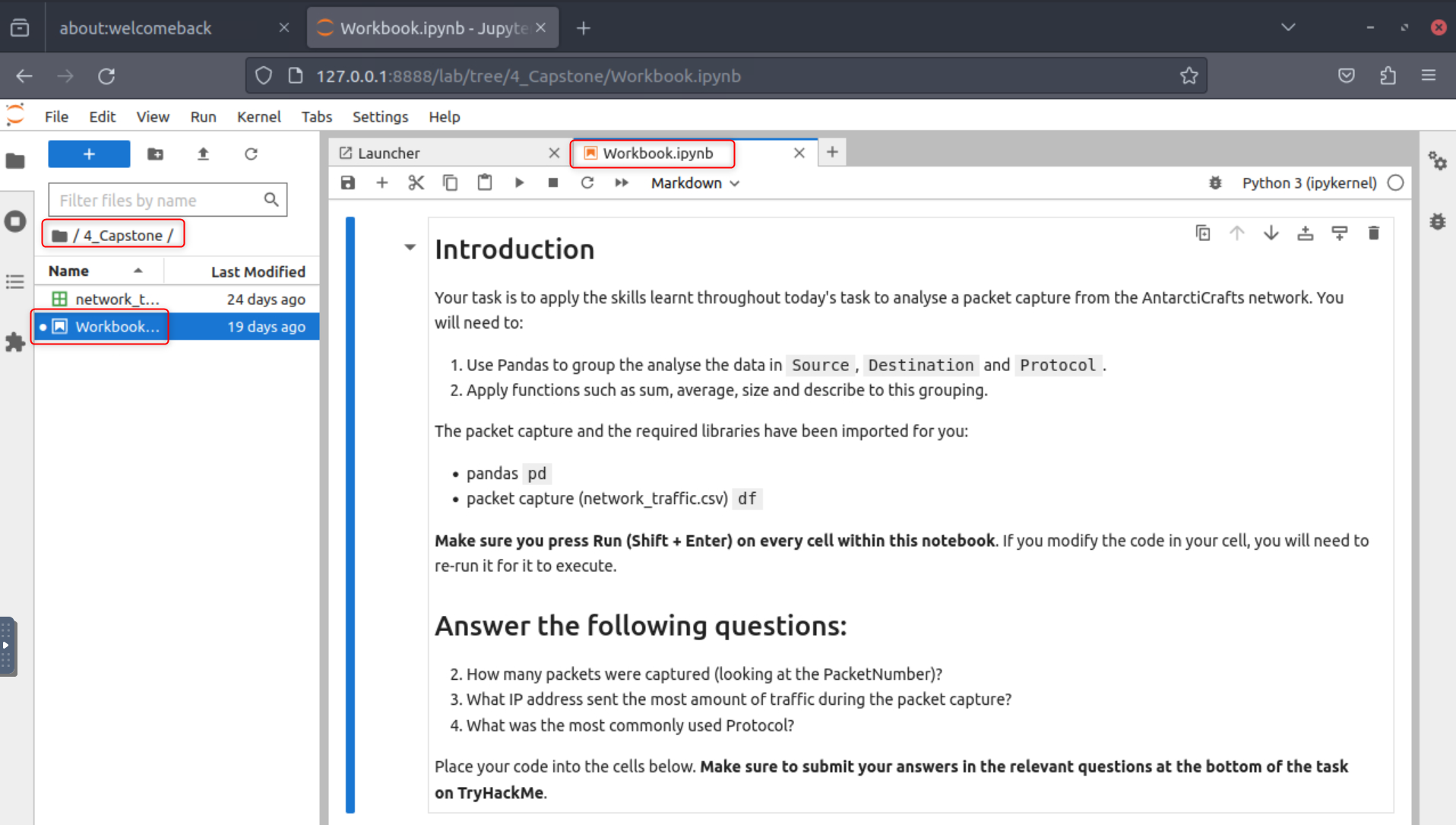Restart kernel and run all cells icon
This screenshot has height=825, width=1456.
tap(622, 182)
